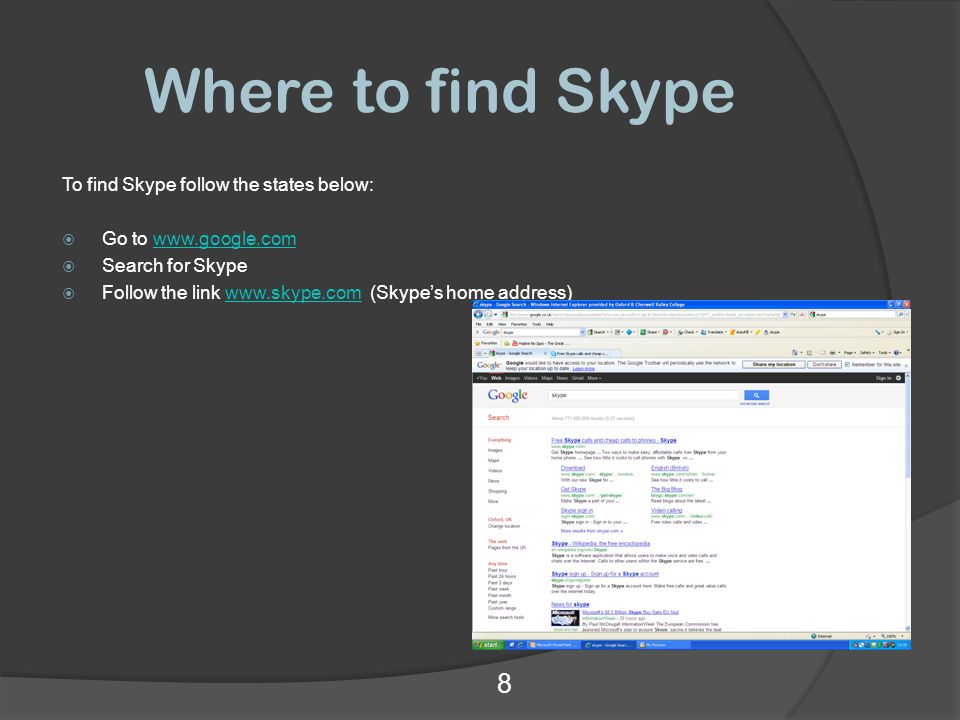The height and width of the screenshot is (720, 960).
Task: Toggle the Remember for this site checkbox
Action: point(847,364)
